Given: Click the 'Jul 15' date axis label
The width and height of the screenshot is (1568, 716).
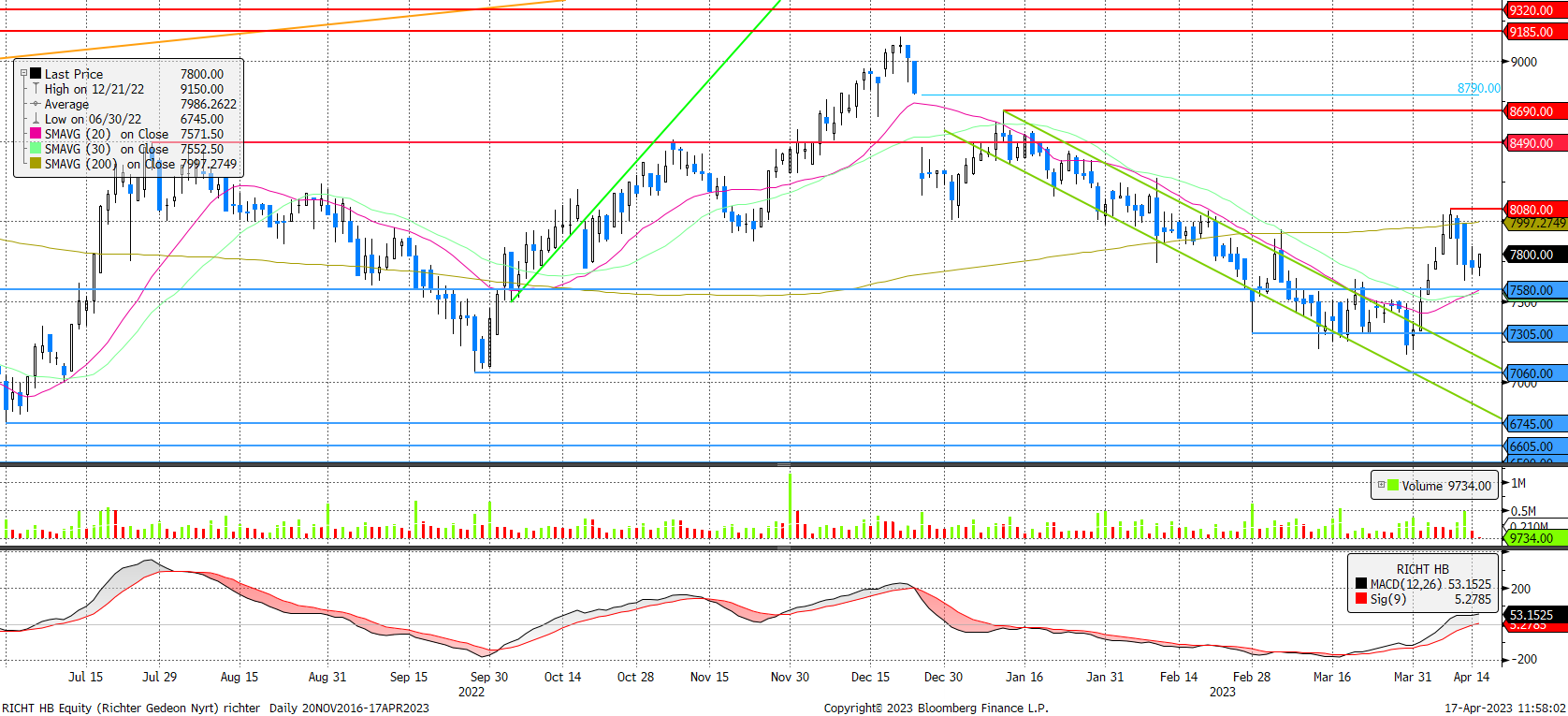Looking at the screenshot, I should click(x=86, y=677).
